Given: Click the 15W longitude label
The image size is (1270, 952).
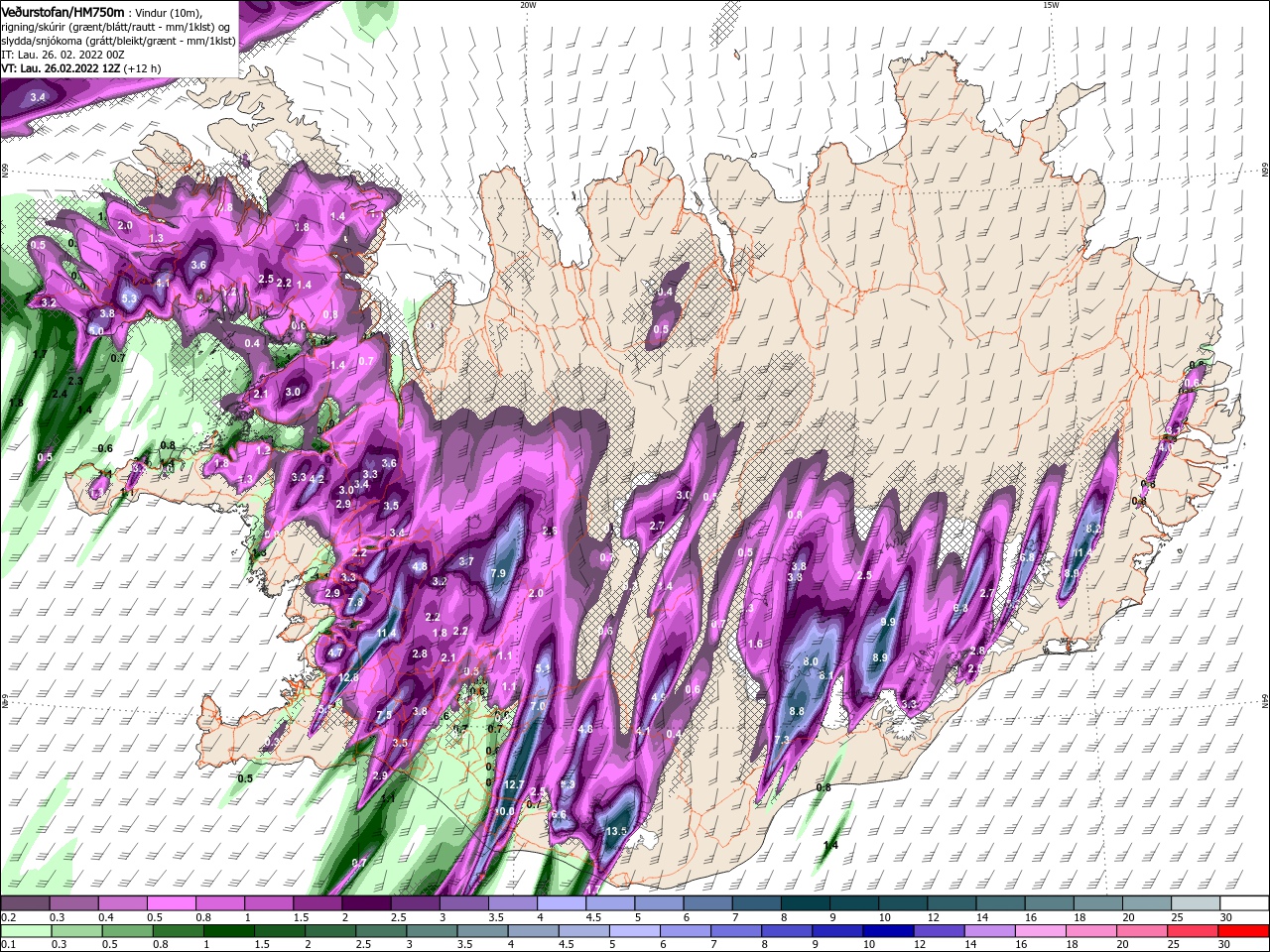Looking at the screenshot, I should click(x=1051, y=5).
